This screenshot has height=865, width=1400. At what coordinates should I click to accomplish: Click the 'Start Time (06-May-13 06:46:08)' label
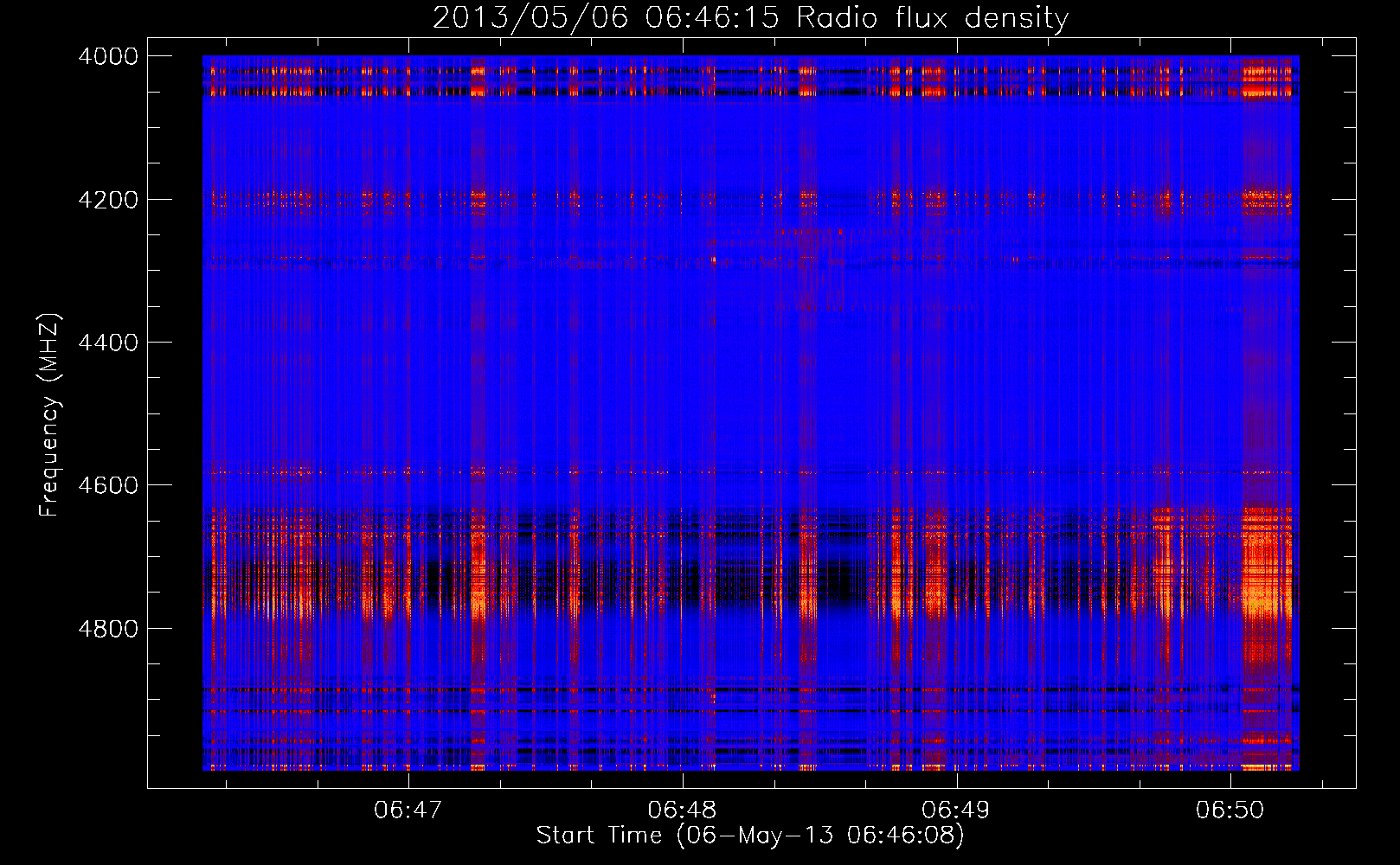(x=750, y=836)
